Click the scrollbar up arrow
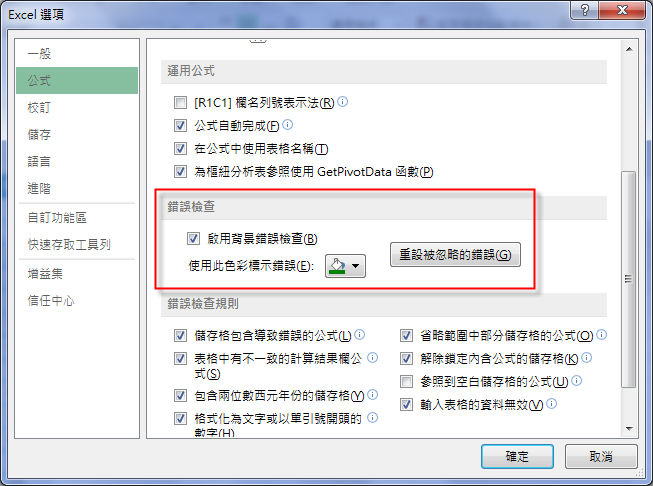The width and height of the screenshot is (653, 486). [x=629, y=50]
